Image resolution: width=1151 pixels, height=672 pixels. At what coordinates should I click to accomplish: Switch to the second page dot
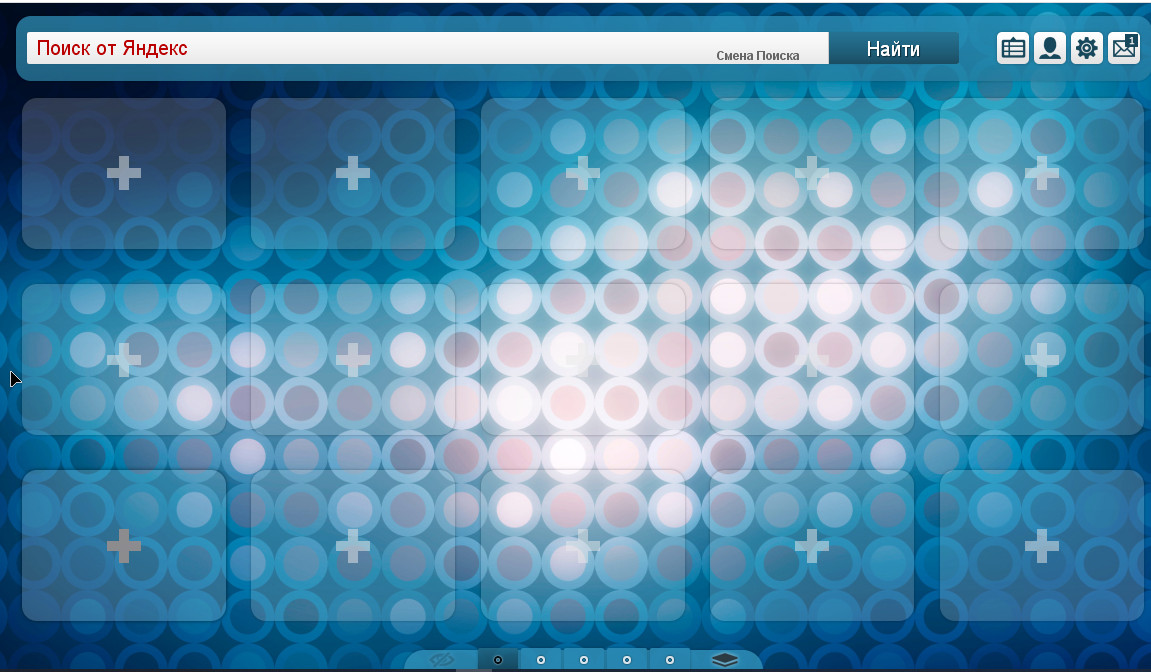(541, 660)
